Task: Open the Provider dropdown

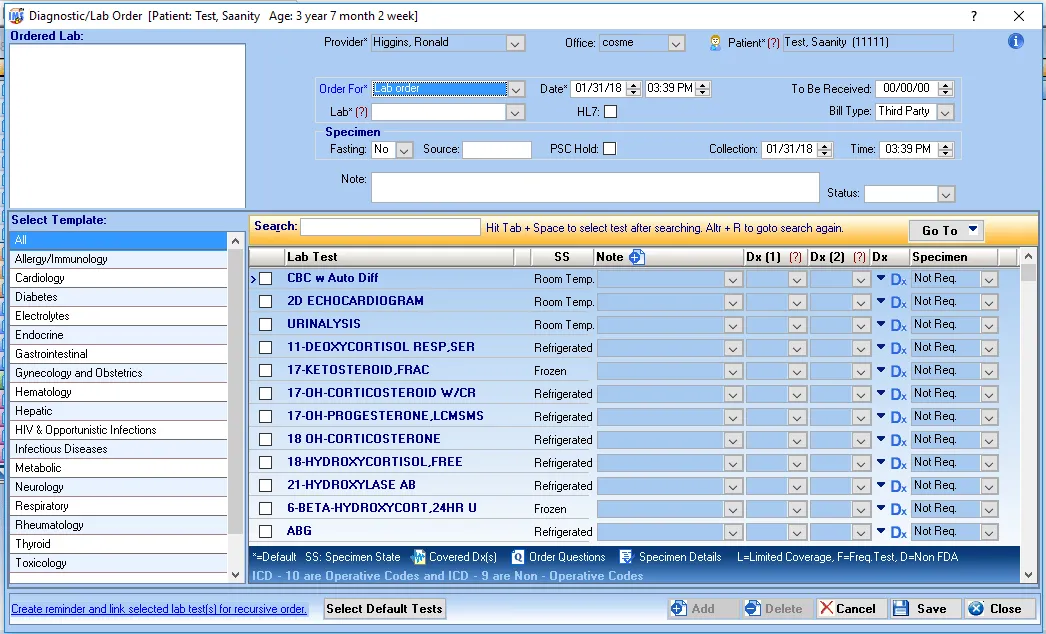Action: coord(515,43)
